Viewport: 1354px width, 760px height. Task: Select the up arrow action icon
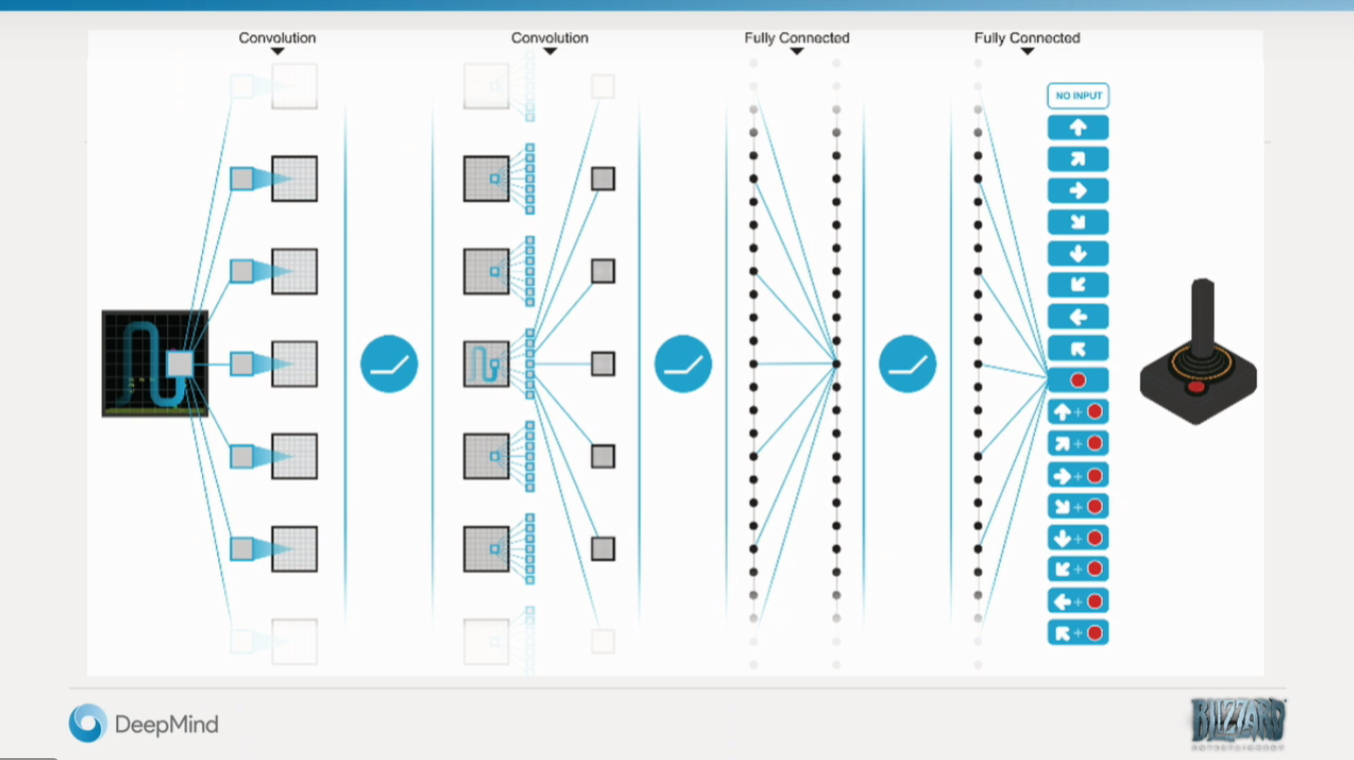[1078, 128]
